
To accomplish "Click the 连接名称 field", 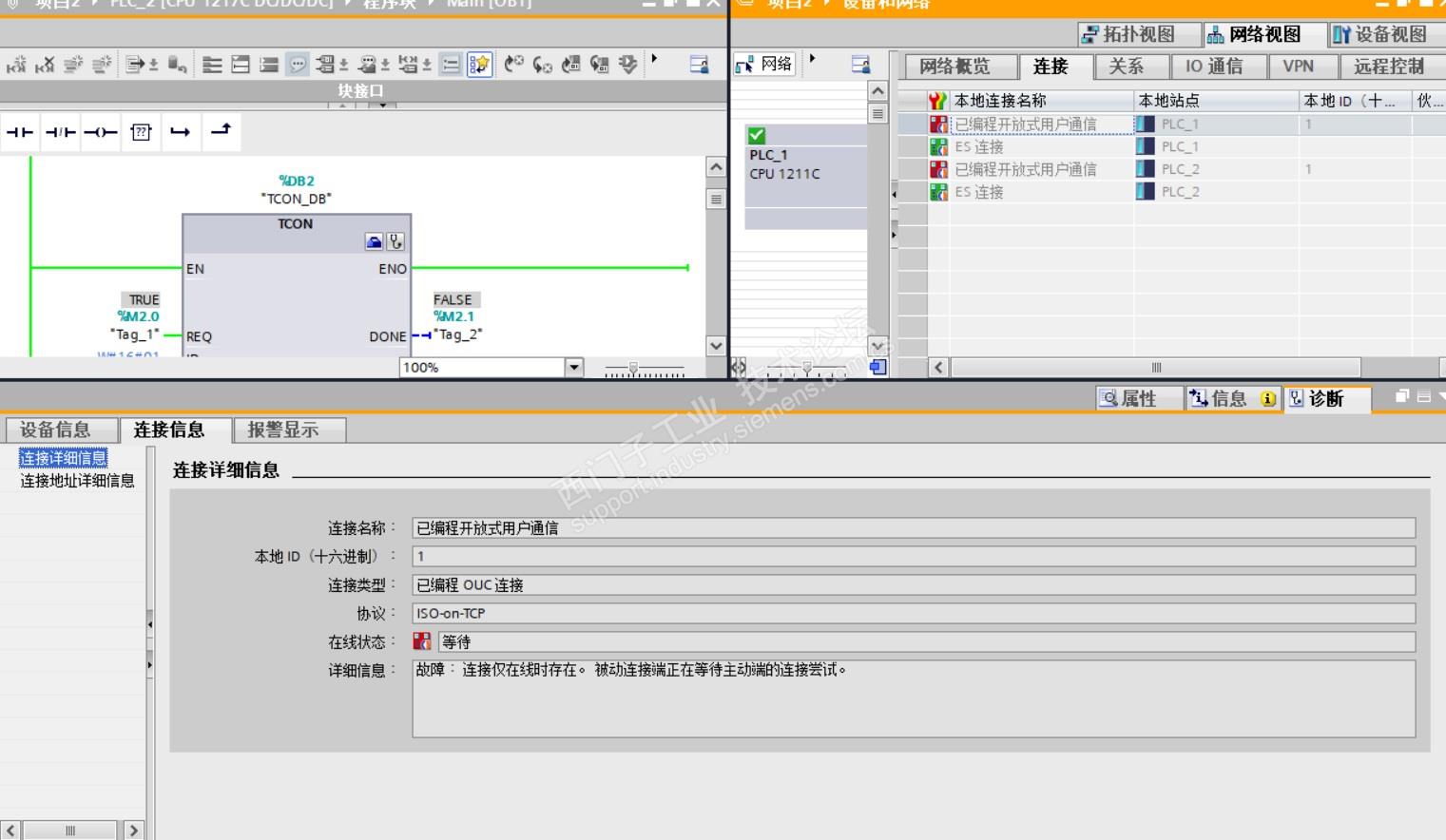I will [914, 528].
